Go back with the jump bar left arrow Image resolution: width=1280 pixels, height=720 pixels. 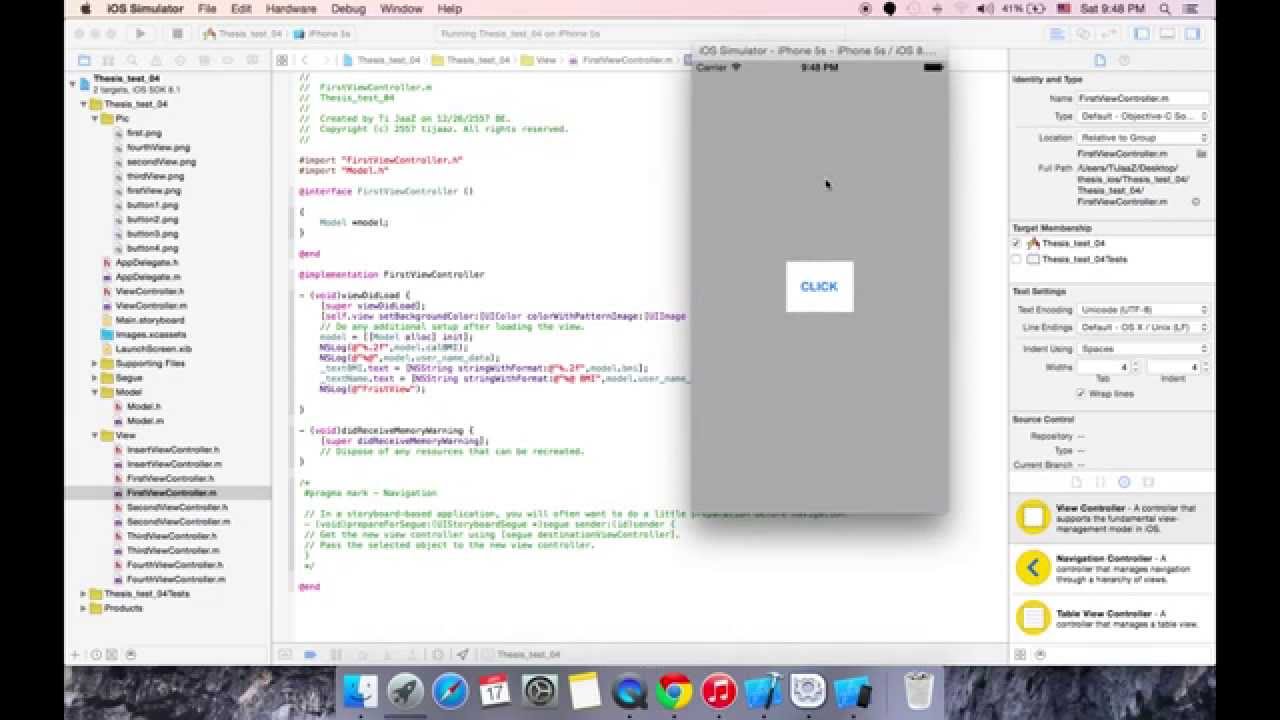point(305,60)
